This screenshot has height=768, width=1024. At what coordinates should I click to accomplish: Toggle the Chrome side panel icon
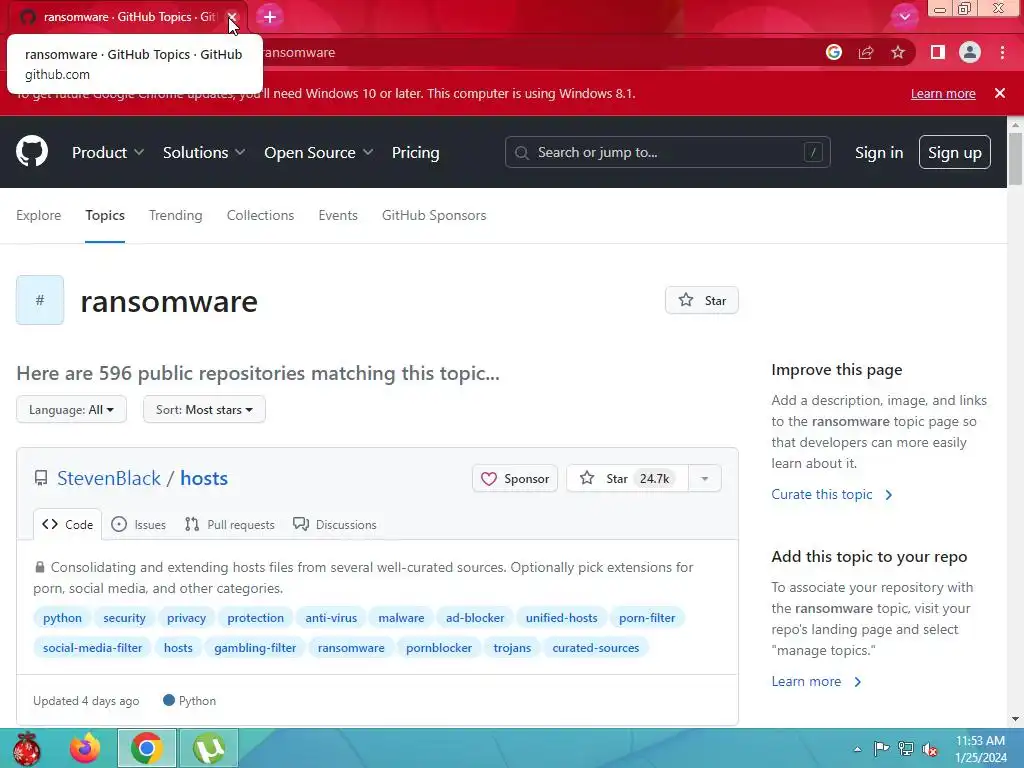point(938,52)
